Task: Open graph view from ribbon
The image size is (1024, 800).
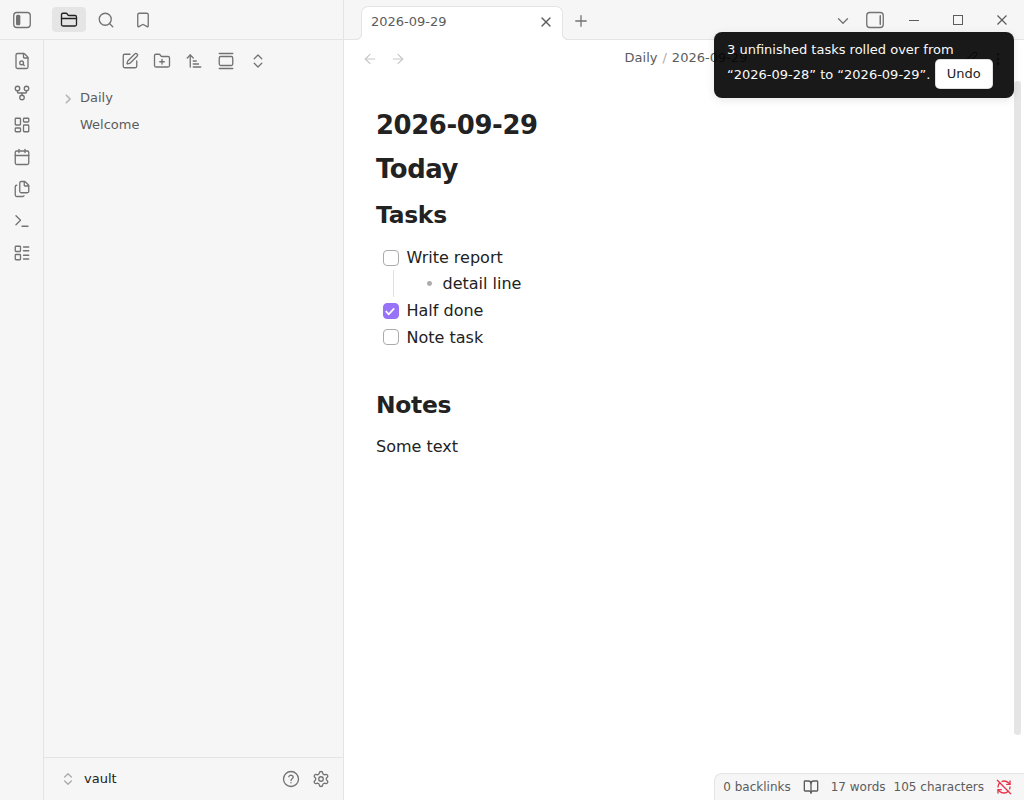Action: [22, 93]
